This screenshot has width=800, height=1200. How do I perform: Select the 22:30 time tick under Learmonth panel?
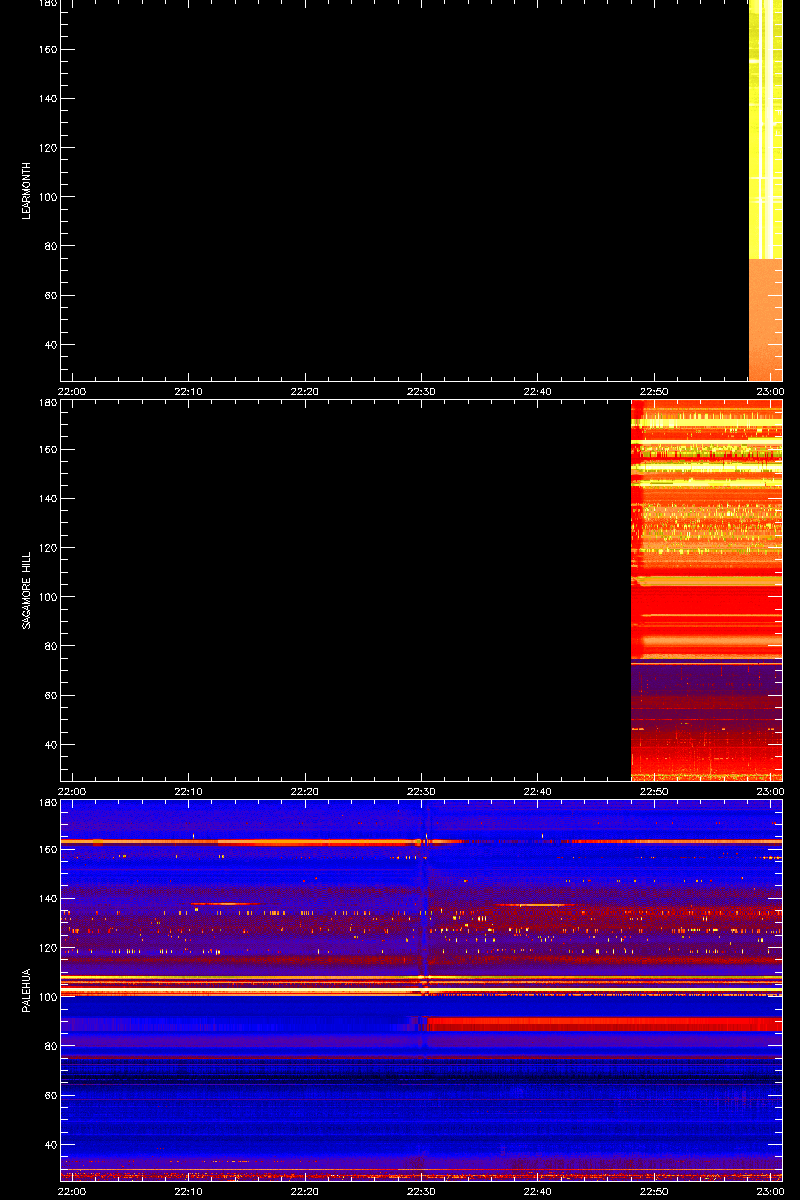coord(421,391)
